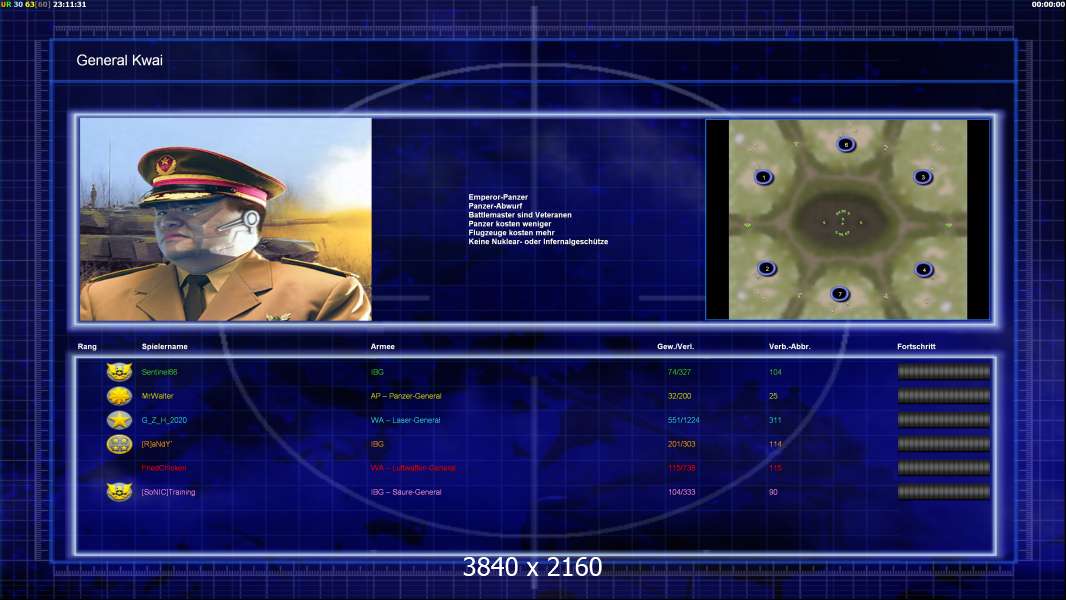Click the 'Armee' column header
This screenshot has width=1066, height=600.
pyautogui.click(x=383, y=347)
